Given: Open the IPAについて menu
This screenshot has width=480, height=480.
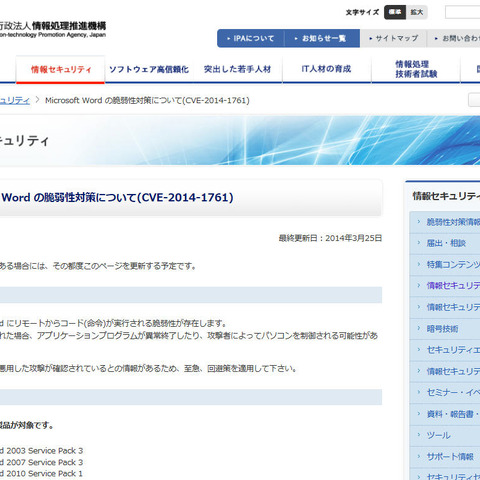Looking at the screenshot, I should coord(251,38).
